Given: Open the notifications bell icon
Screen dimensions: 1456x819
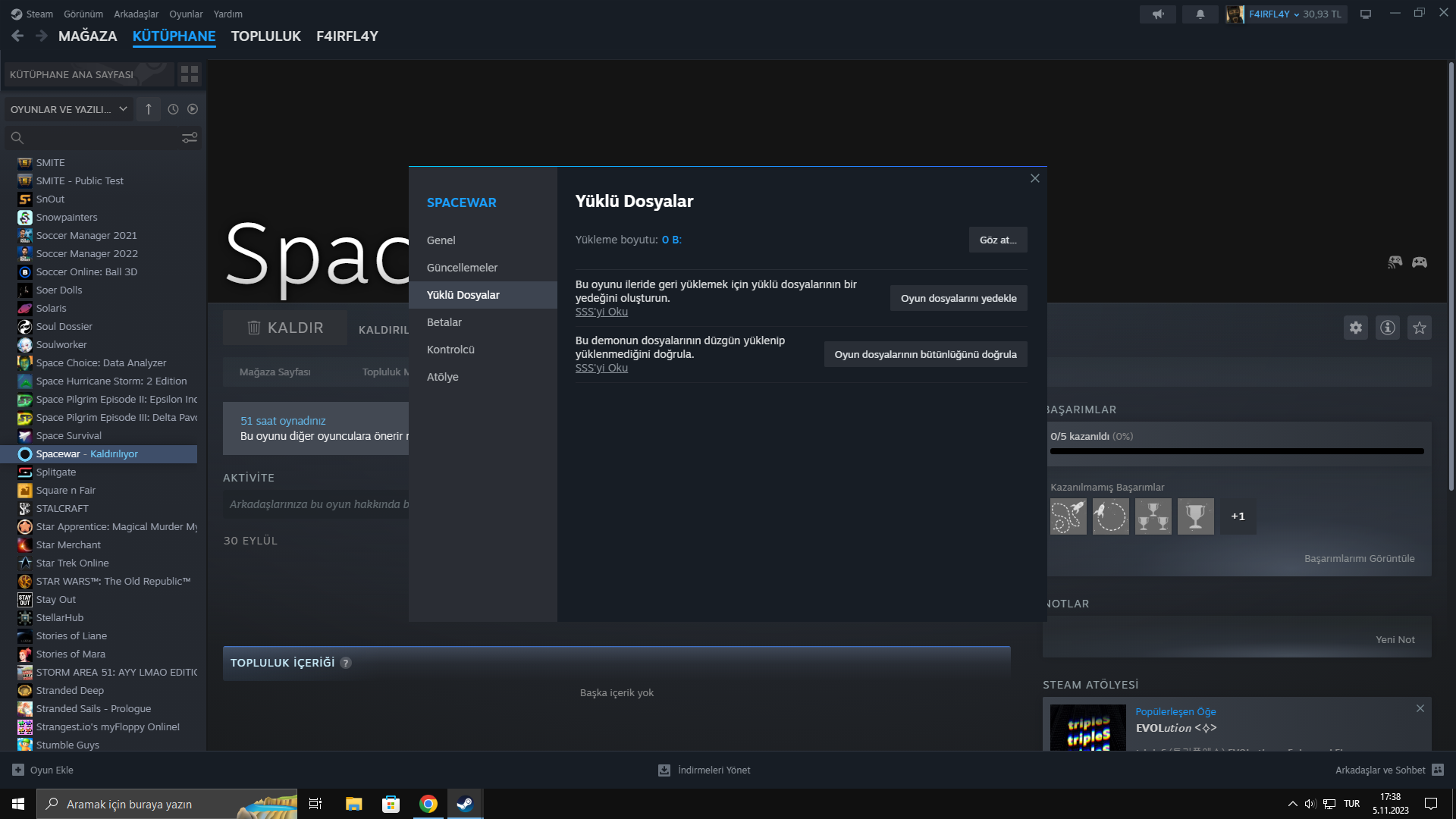Looking at the screenshot, I should coord(1200,14).
